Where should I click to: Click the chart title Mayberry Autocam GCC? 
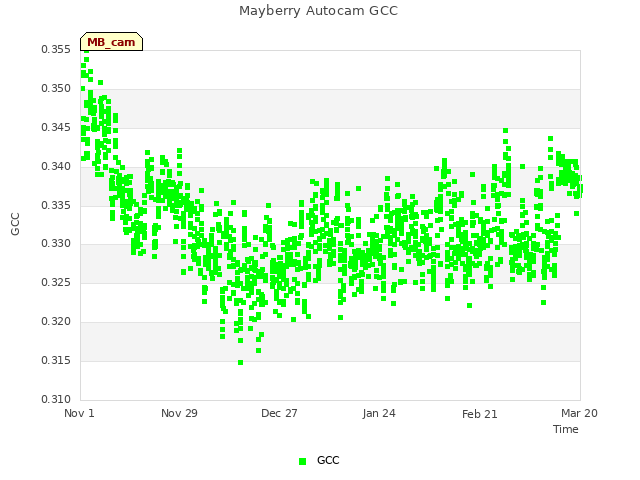[318, 11]
